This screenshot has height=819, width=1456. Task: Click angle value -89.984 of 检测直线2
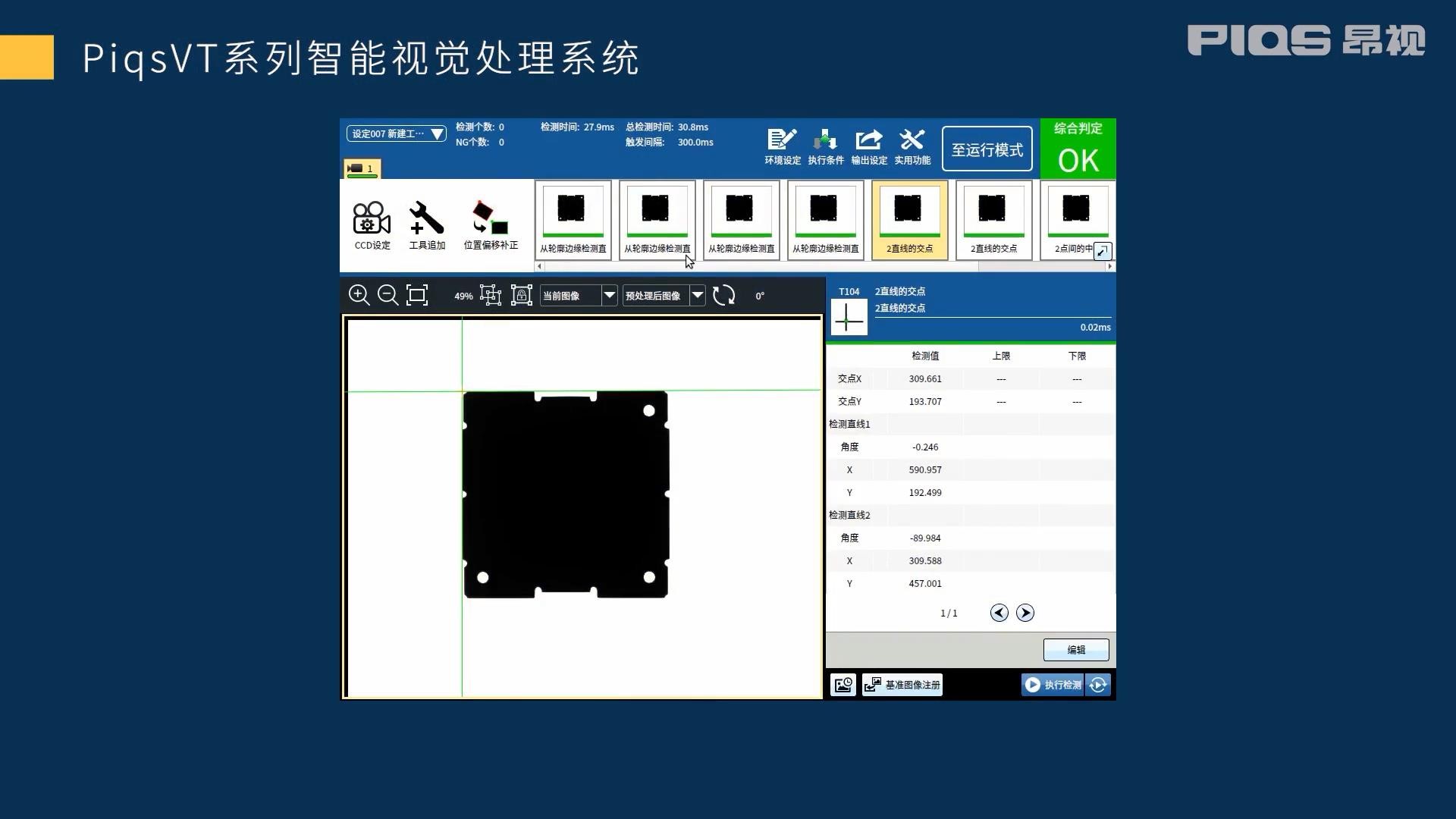pos(925,538)
